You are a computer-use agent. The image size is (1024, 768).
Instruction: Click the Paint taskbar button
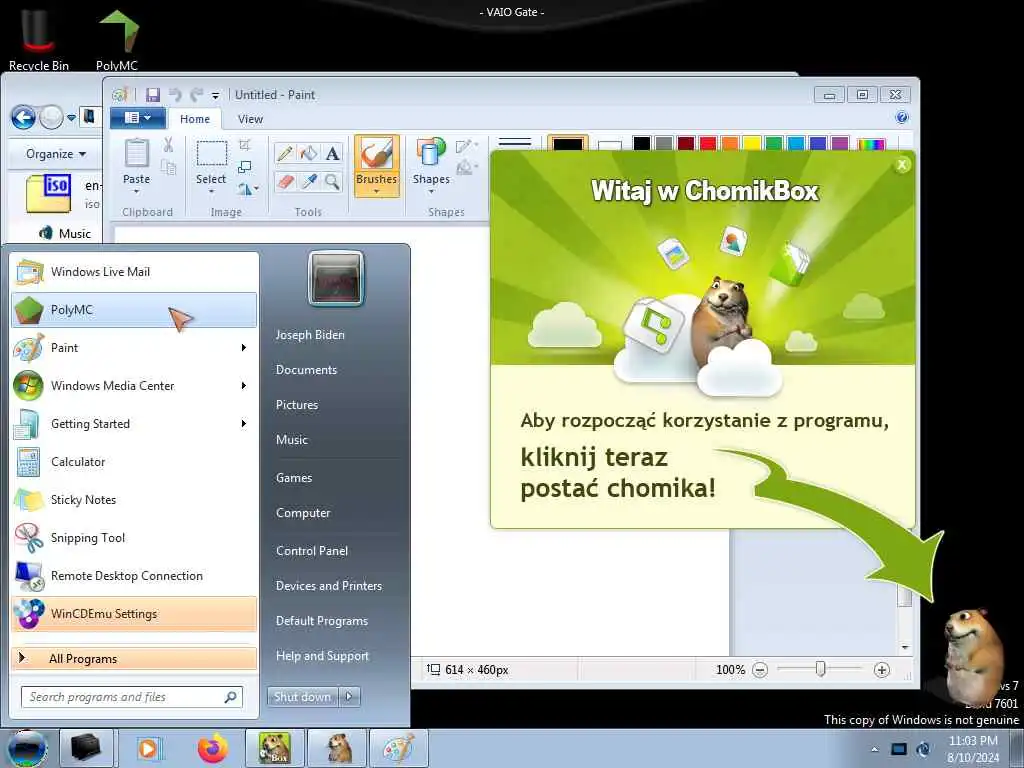point(398,748)
